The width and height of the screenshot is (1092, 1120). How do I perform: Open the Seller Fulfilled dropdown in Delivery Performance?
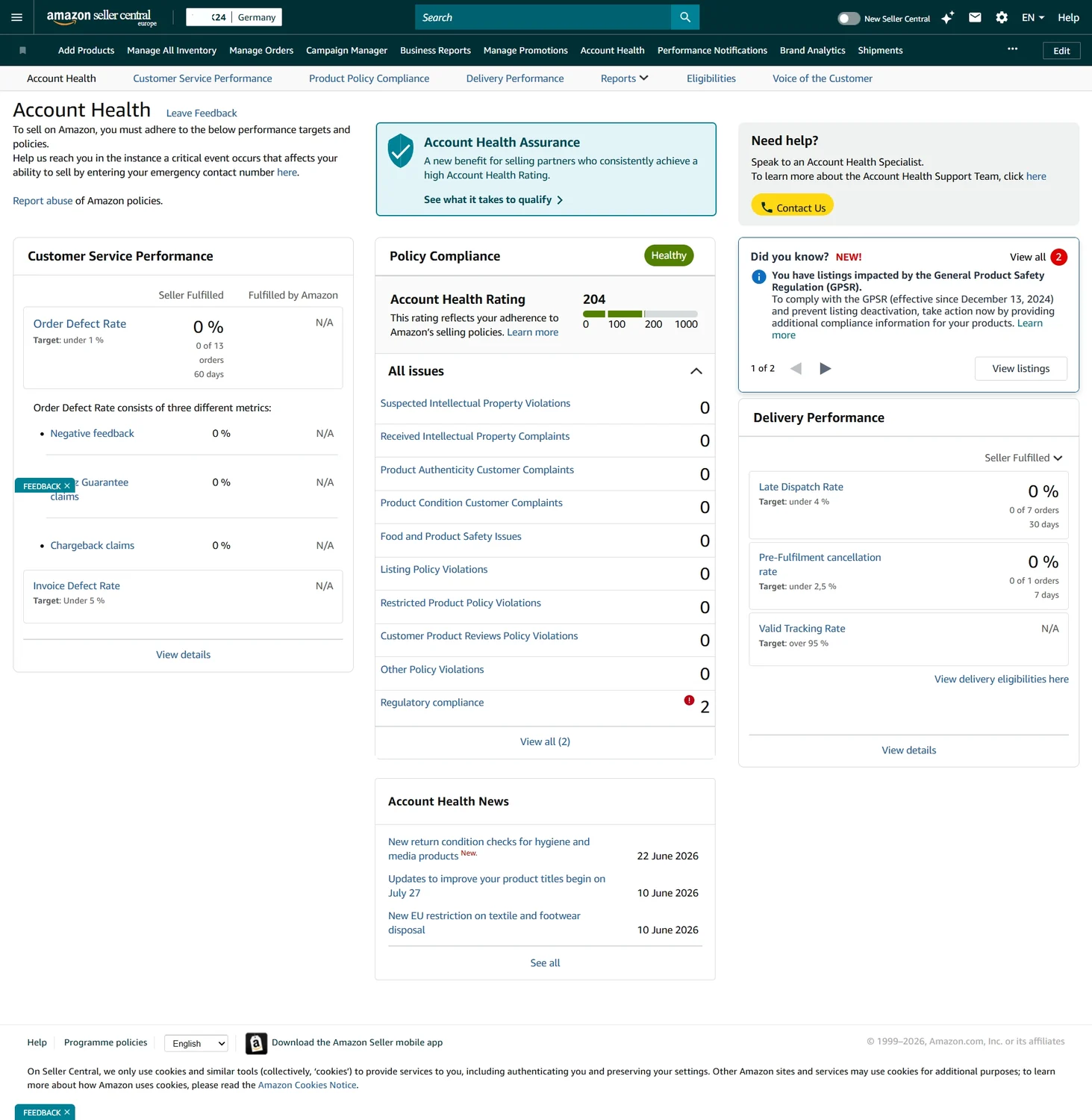coord(1023,458)
